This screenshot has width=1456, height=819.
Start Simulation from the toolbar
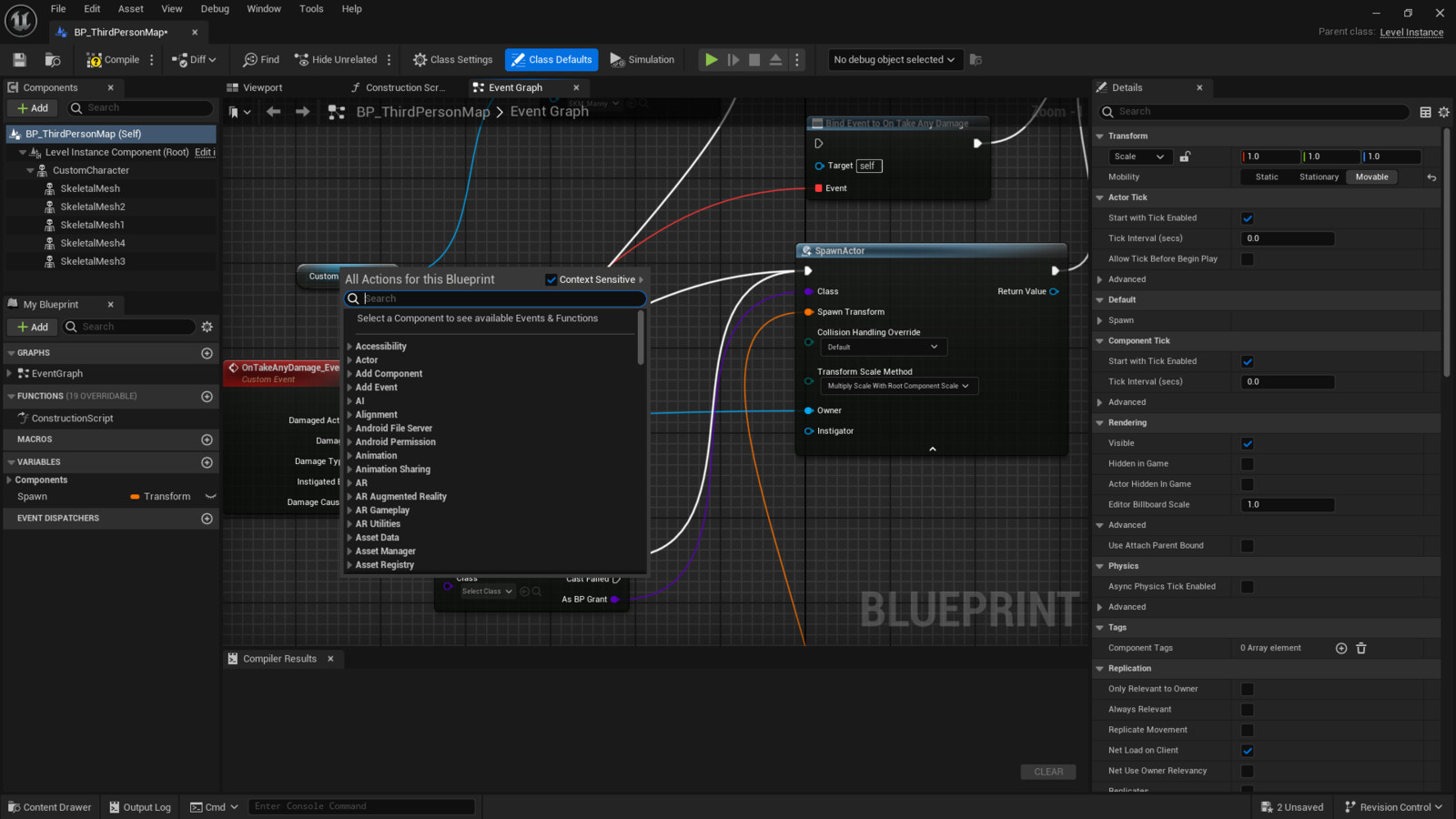(x=642, y=60)
